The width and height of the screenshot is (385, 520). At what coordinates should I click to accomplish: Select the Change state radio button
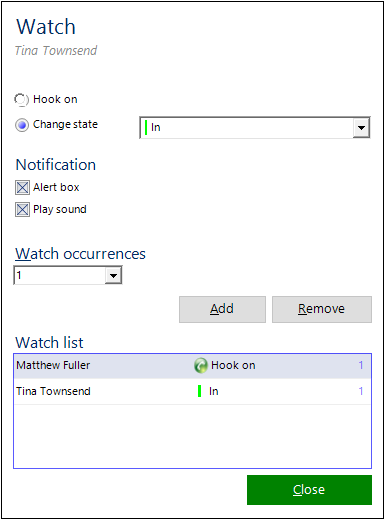point(22,125)
